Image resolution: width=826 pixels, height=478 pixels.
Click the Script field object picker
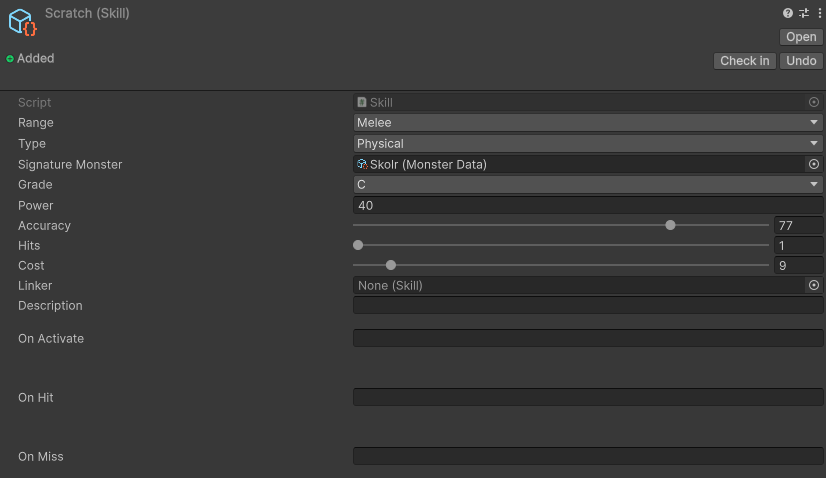pyautogui.click(x=814, y=102)
